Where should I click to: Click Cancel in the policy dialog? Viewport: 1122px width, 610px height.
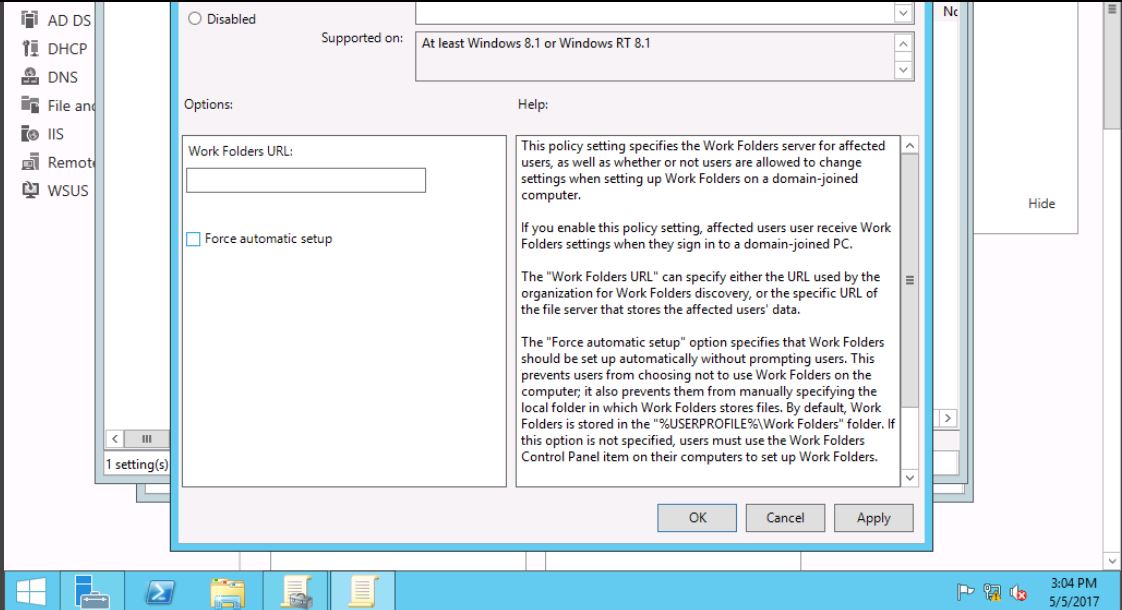pos(785,517)
